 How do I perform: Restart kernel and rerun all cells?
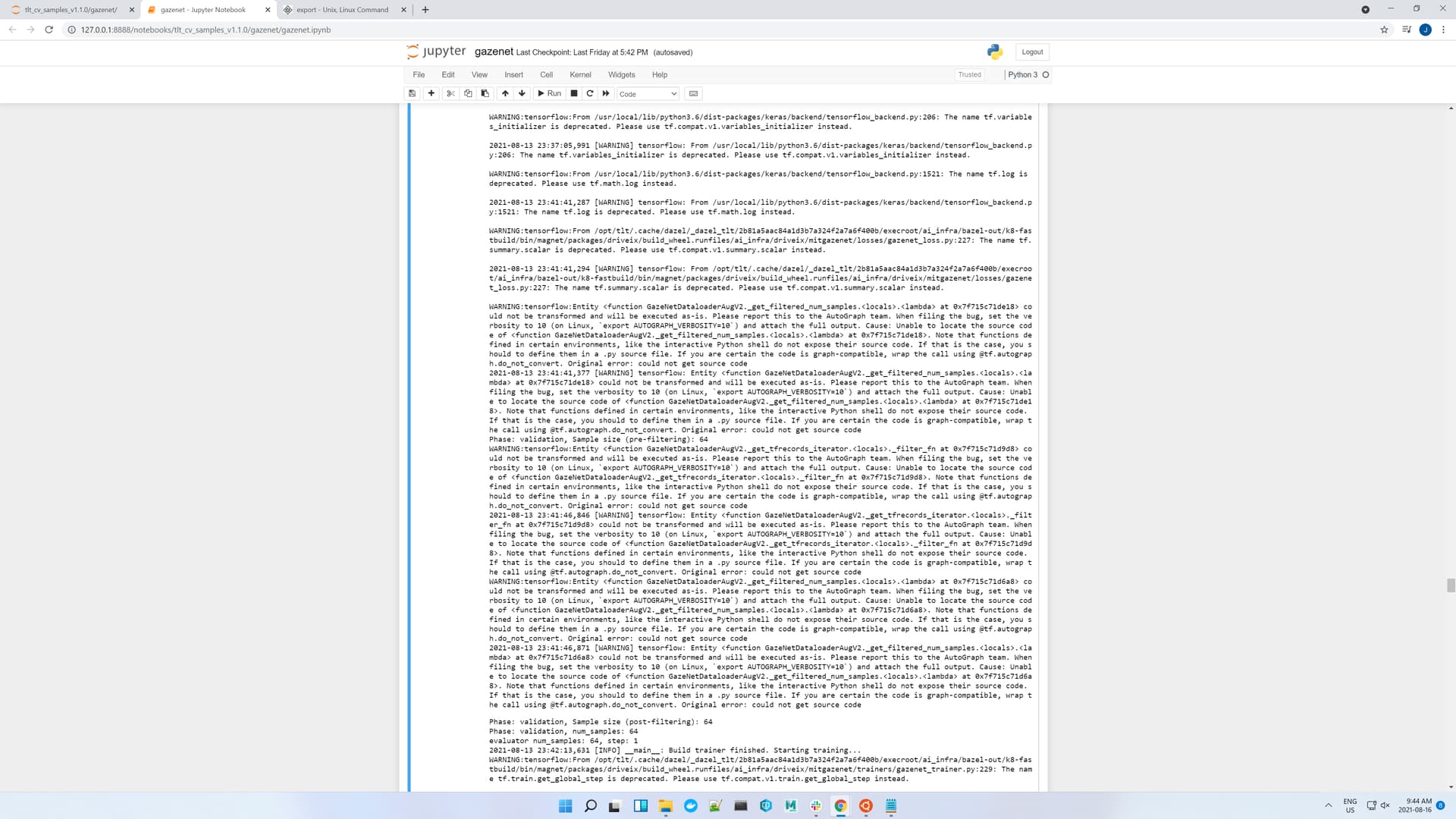606,93
